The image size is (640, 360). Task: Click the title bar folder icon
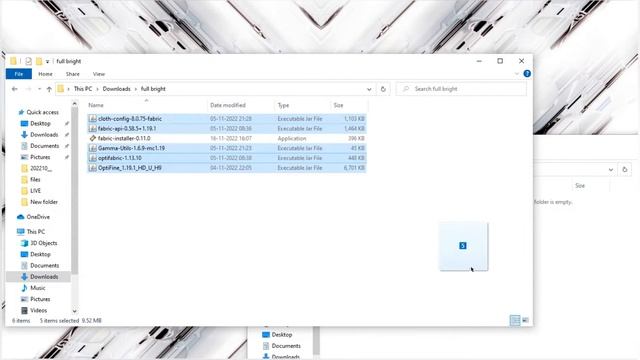tap(13, 61)
